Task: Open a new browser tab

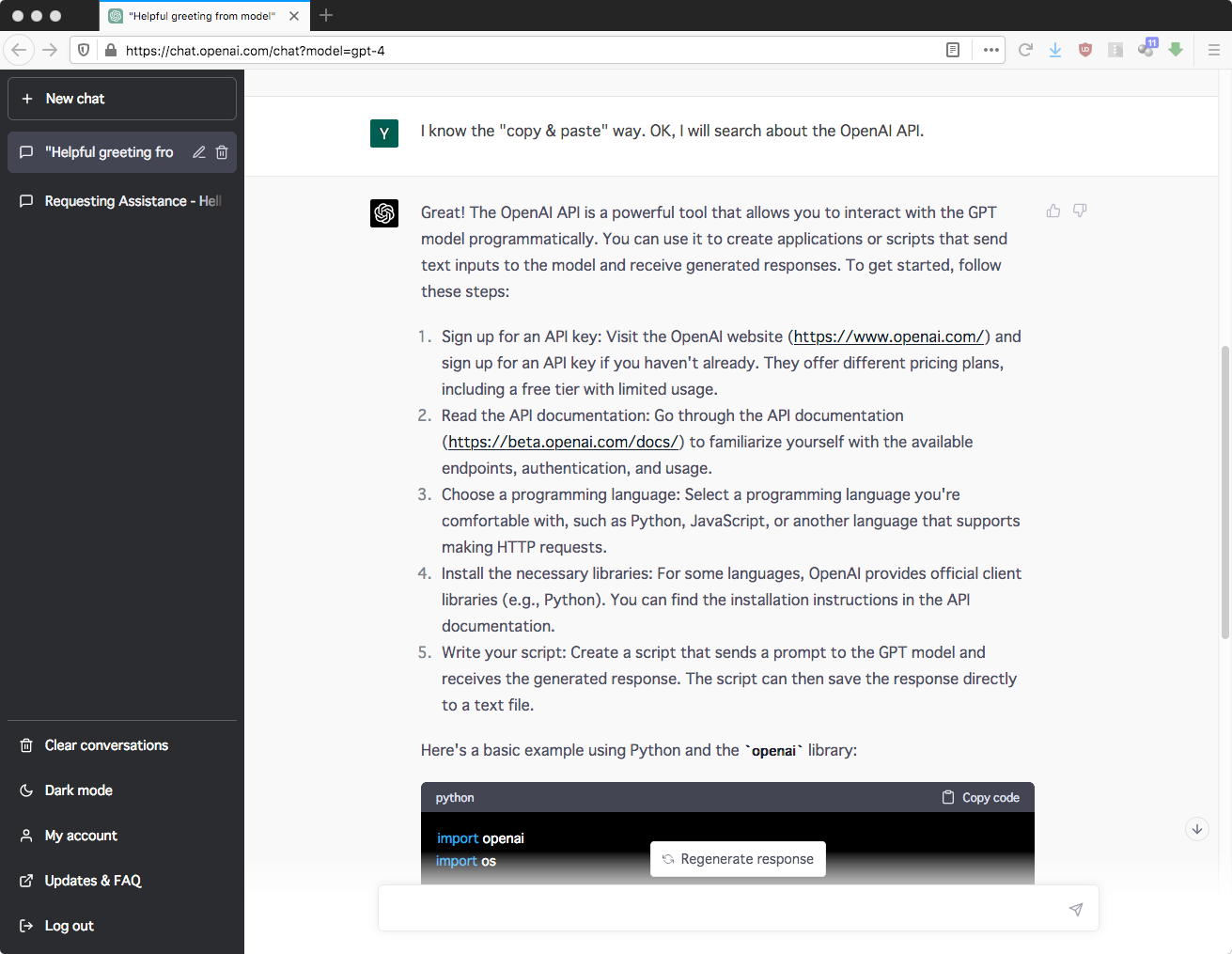Action: 326,15
